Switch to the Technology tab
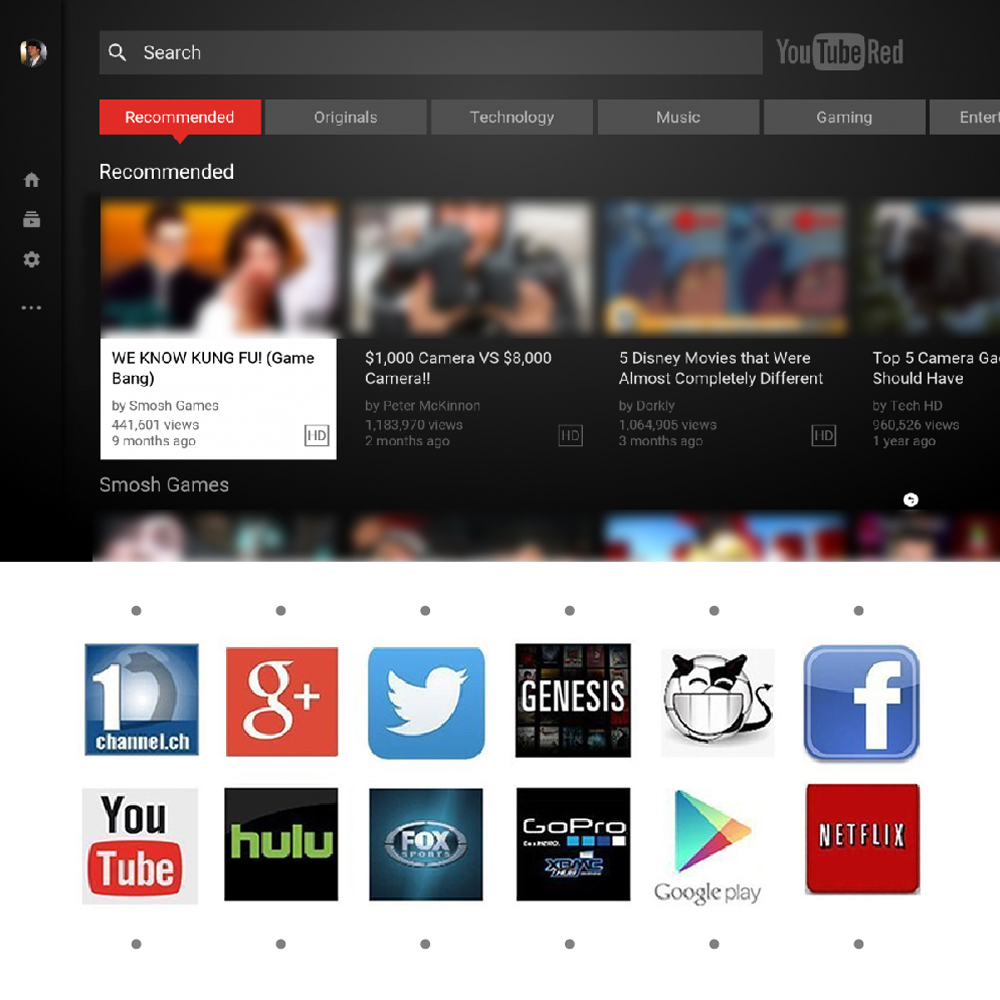 point(512,117)
